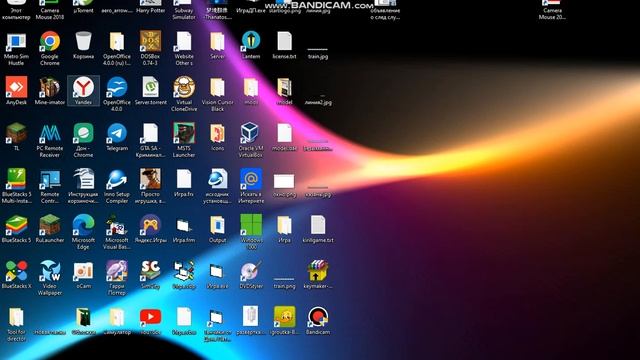640x360 pixels.
Task: Select the Vision Cursor Black folder
Action: click(x=217, y=94)
